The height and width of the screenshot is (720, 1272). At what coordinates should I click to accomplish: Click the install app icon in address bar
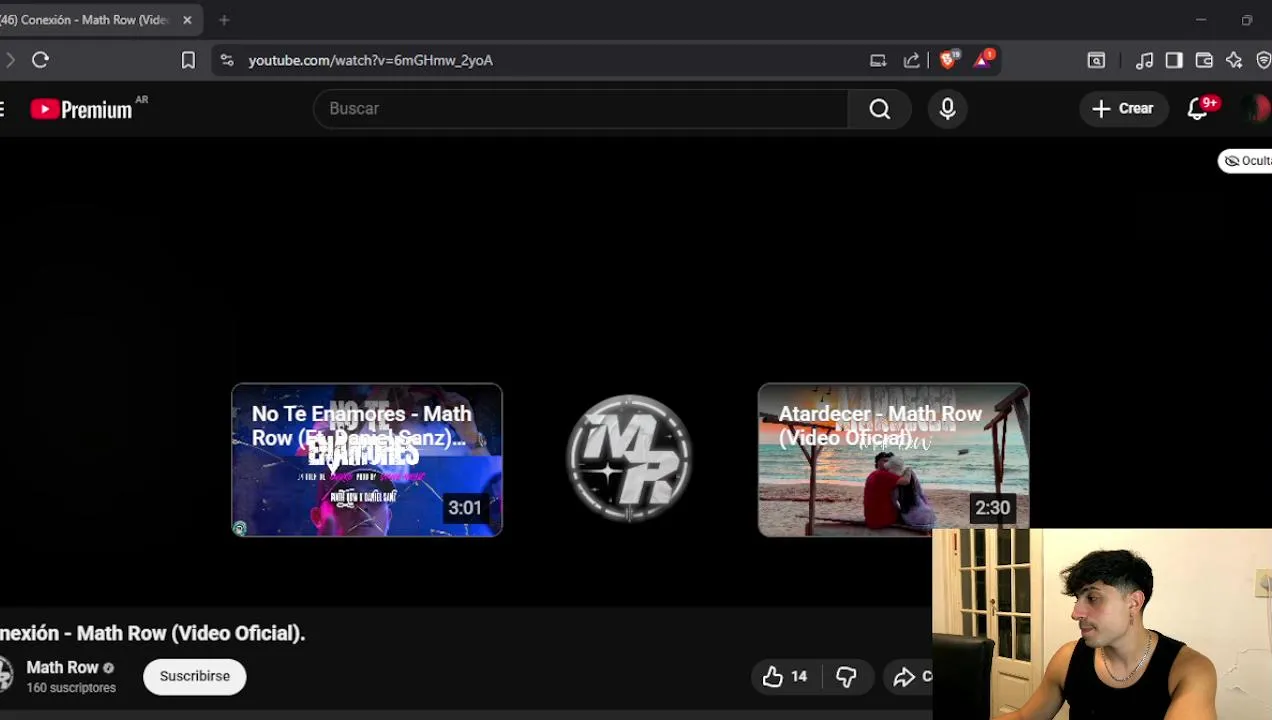click(878, 60)
